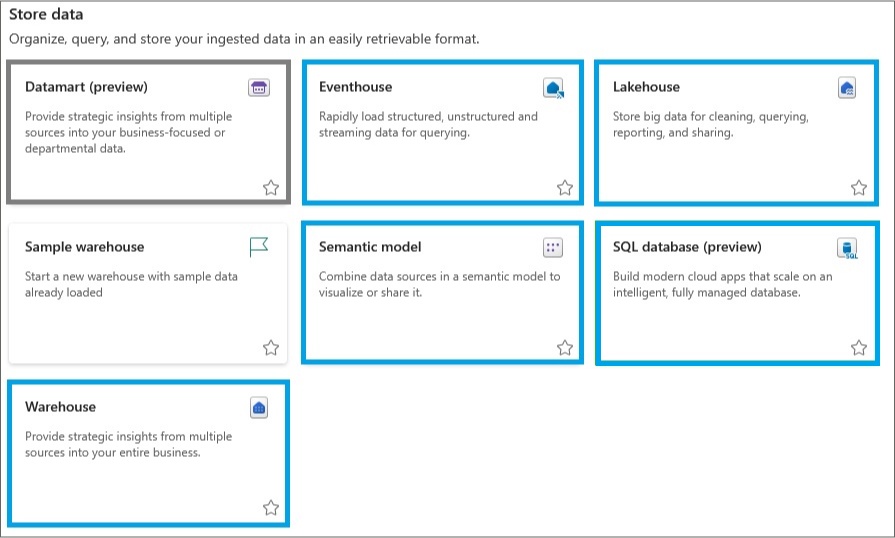Viewport: 895px width, 538px height.
Task: Select the Eventhouse card description
Action: point(428,124)
